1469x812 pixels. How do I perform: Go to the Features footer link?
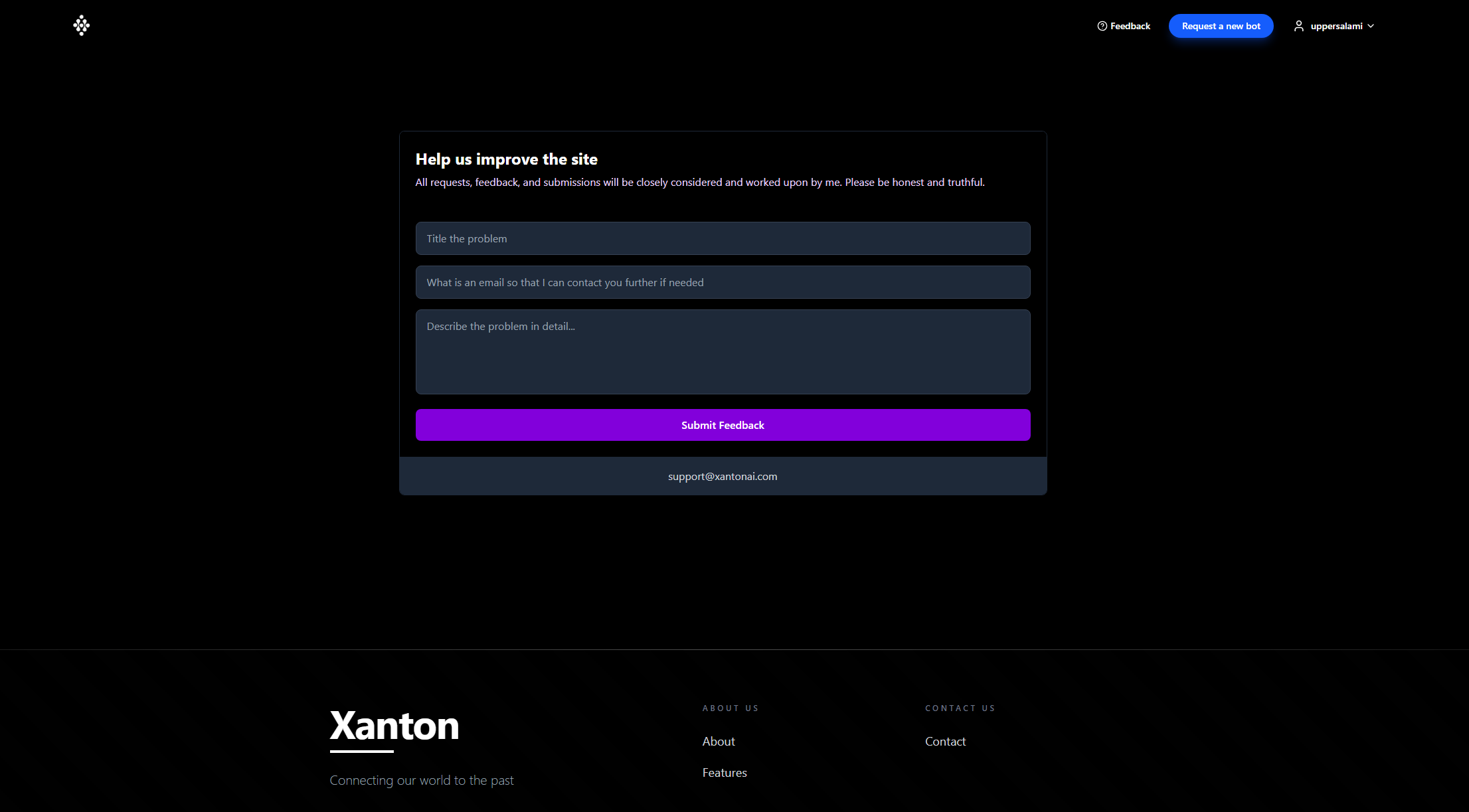[725, 772]
